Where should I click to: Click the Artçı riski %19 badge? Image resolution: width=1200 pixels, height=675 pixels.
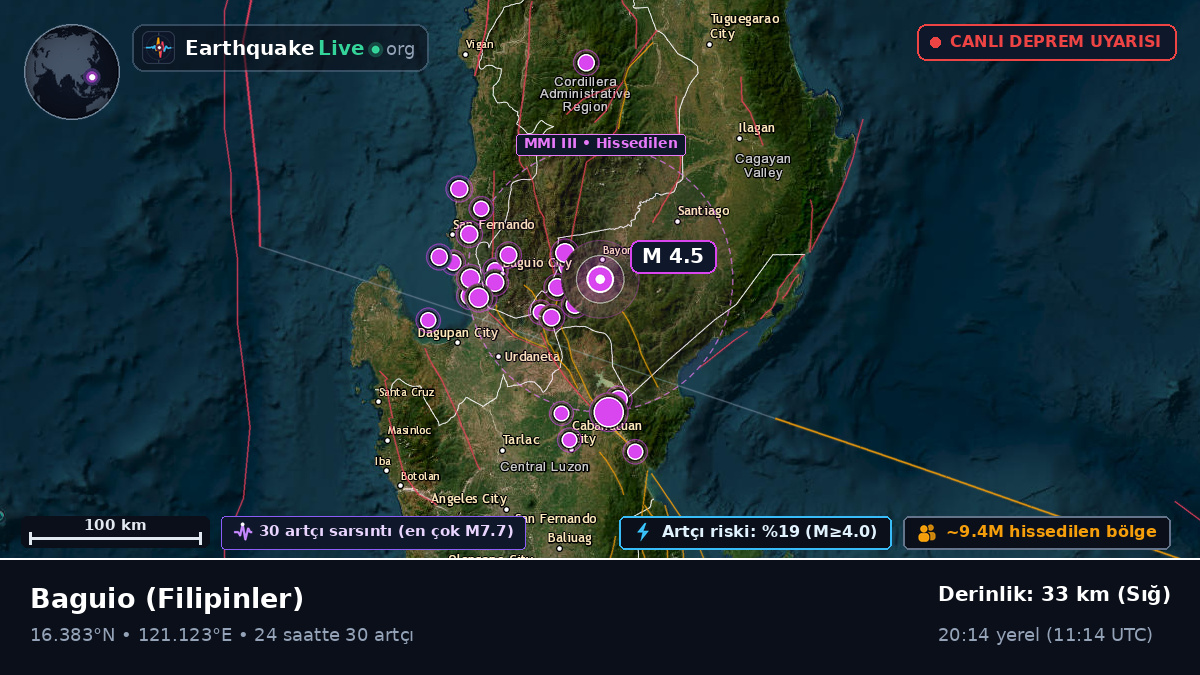coord(755,532)
